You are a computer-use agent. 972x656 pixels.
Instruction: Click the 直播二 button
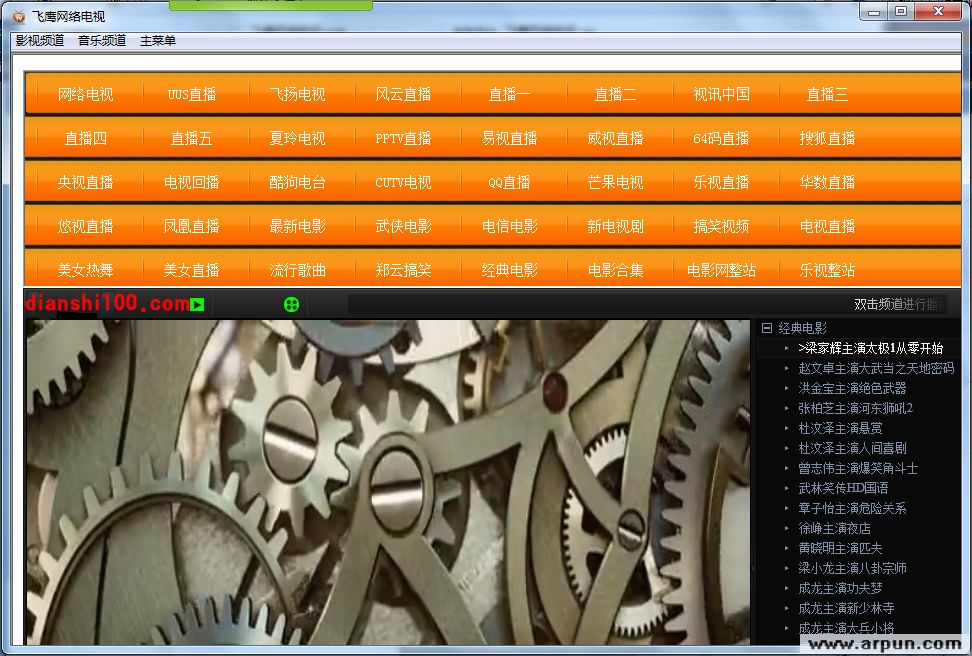[x=616, y=94]
